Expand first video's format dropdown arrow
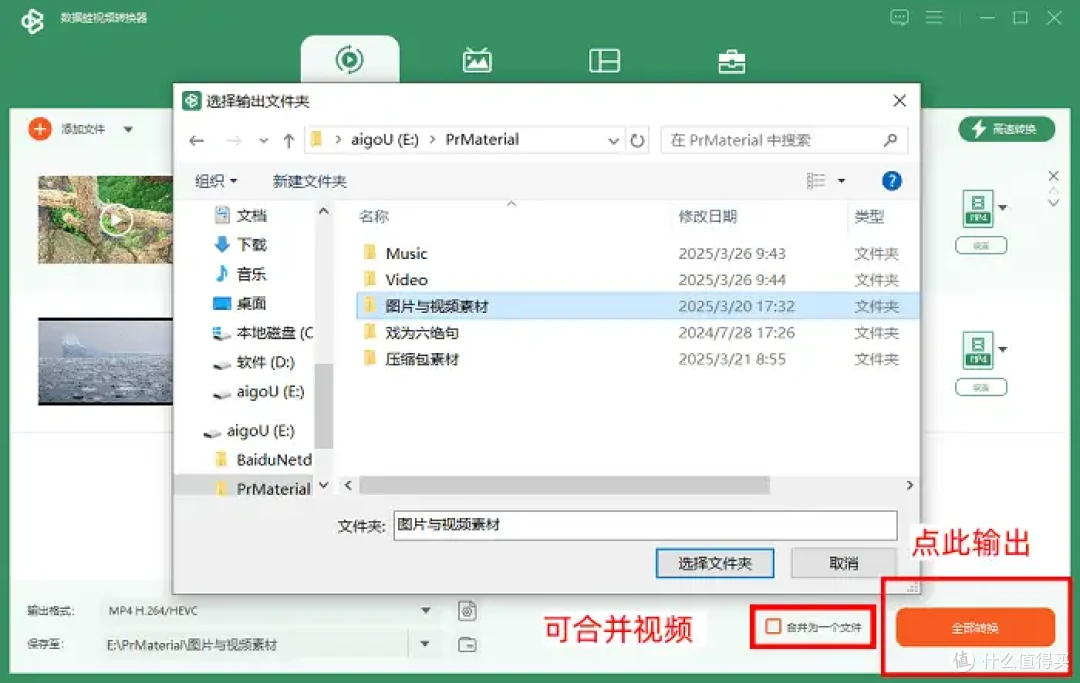The height and width of the screenshot is (683, 1080). [x=1003, y=208]
